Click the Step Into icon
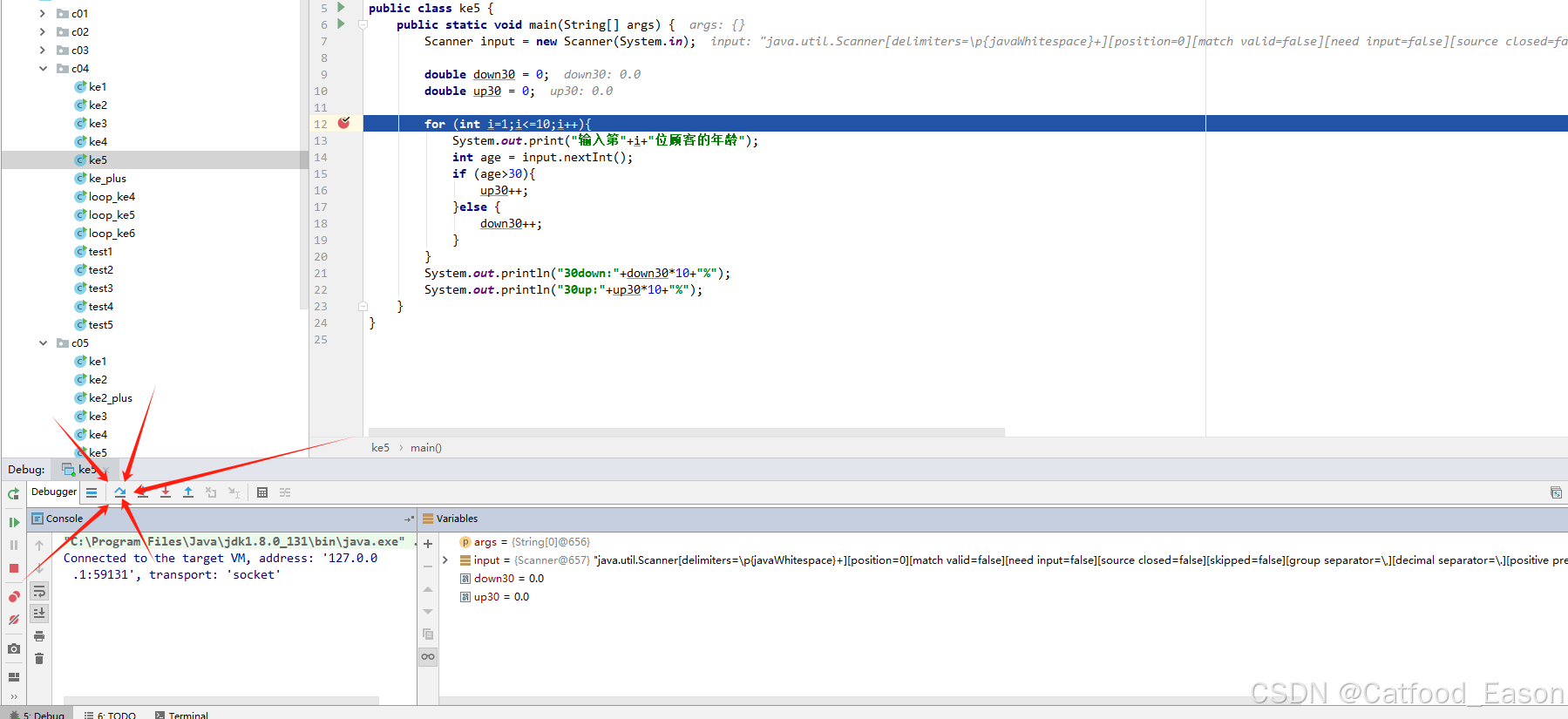 tap(143, 492)
